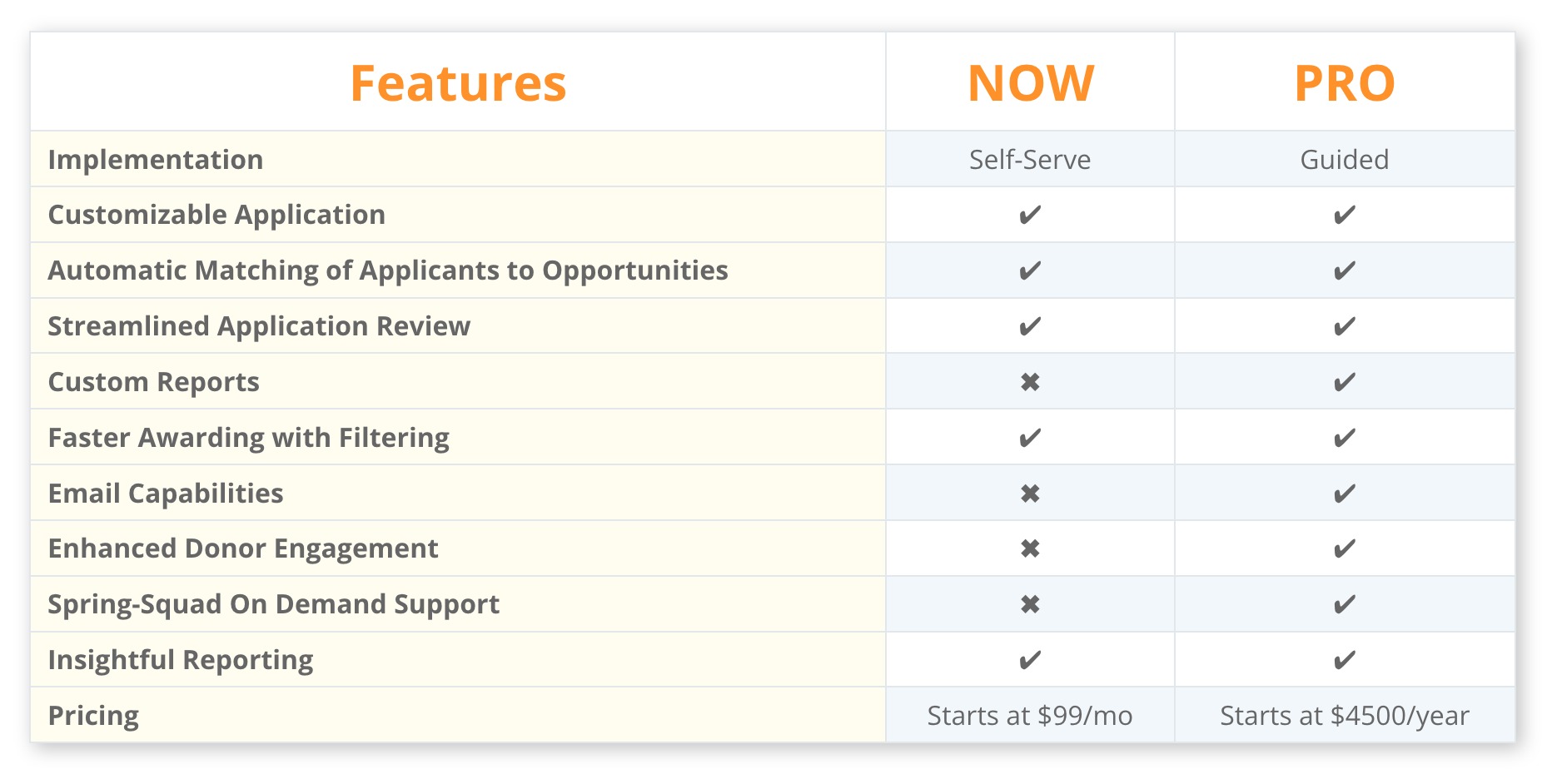
Task: Click the NOW X mark for Custom Reports
Action: click(1030, 382)
